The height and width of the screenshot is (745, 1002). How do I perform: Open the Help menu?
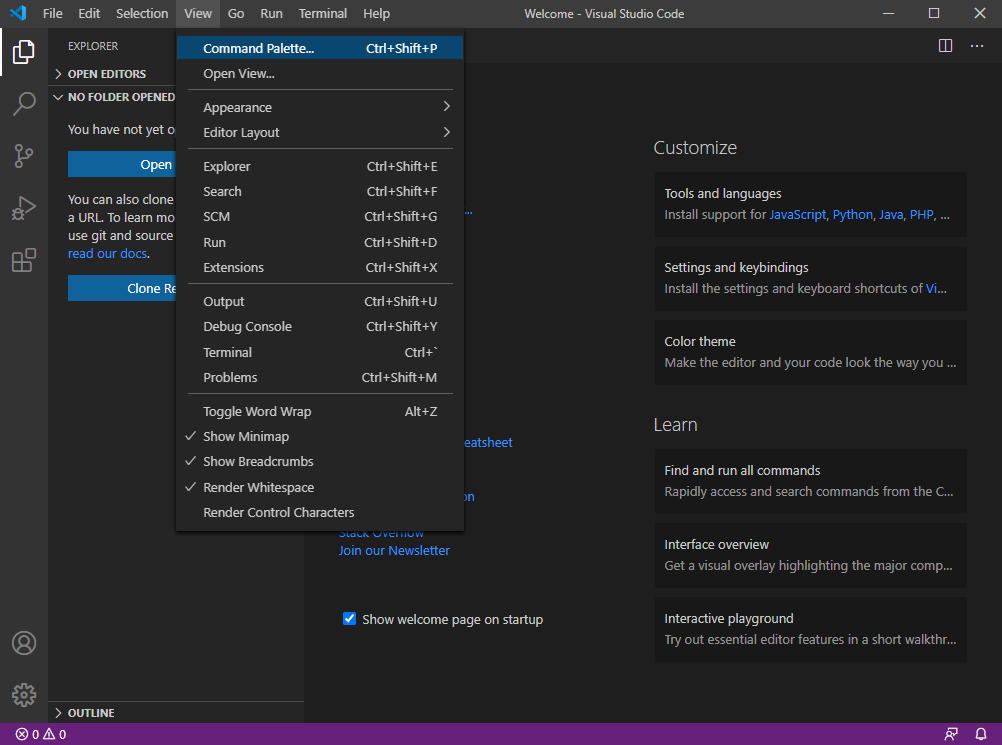[376, 13]
